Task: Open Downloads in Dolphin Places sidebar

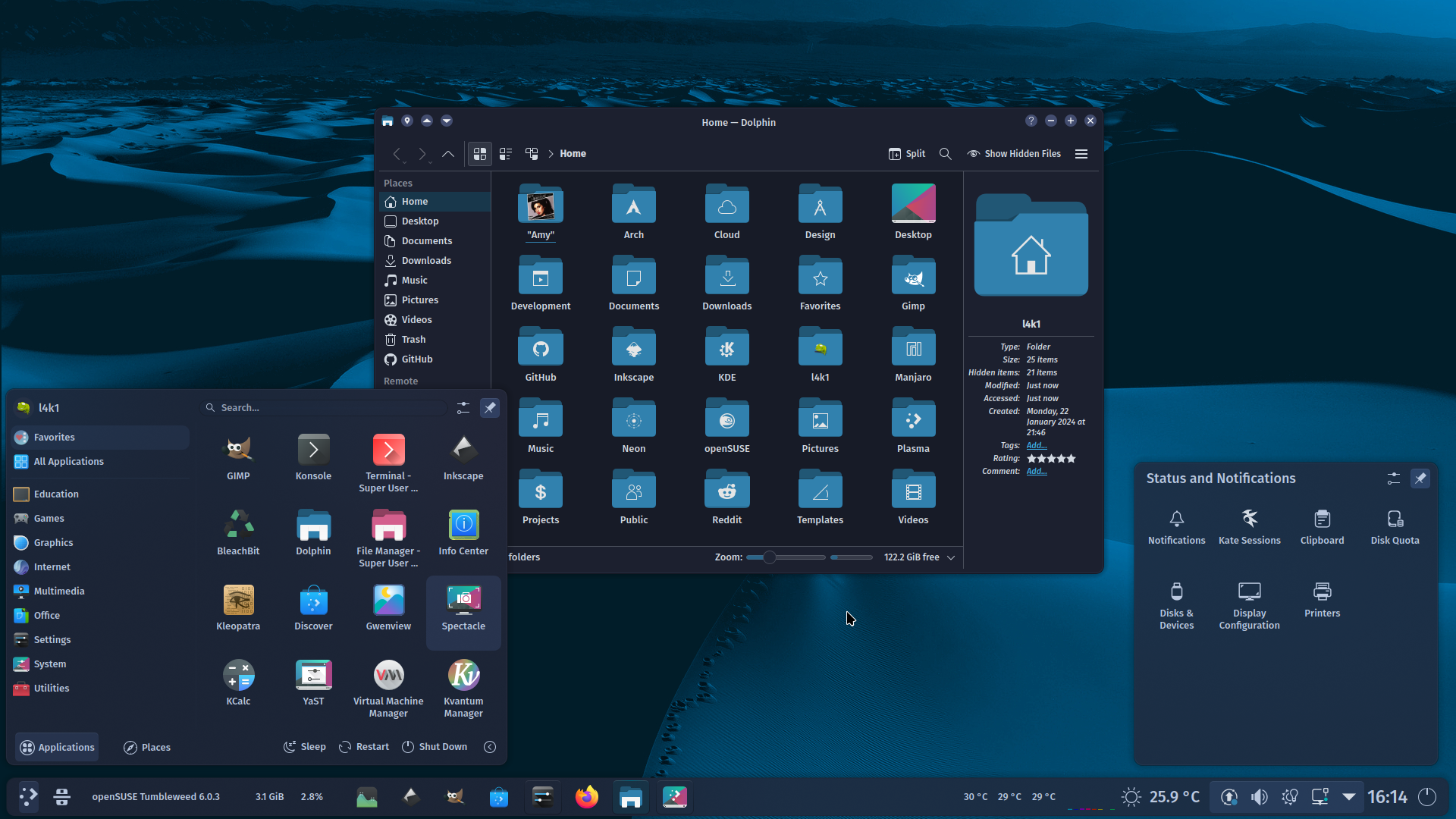Action: pyautogui.click(x=435, y=260)
